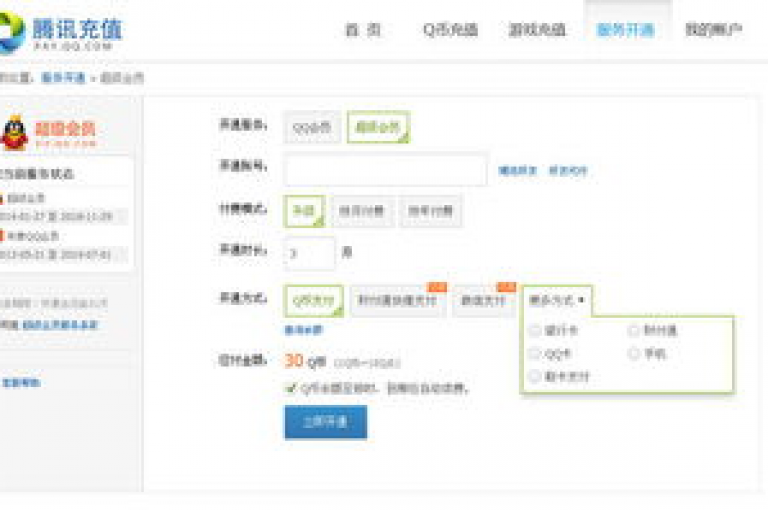The height and width of the screenshot is (510, 768).
Task: Click the 超级会员 sidebar heading
Action: click(x=65, y=129)
